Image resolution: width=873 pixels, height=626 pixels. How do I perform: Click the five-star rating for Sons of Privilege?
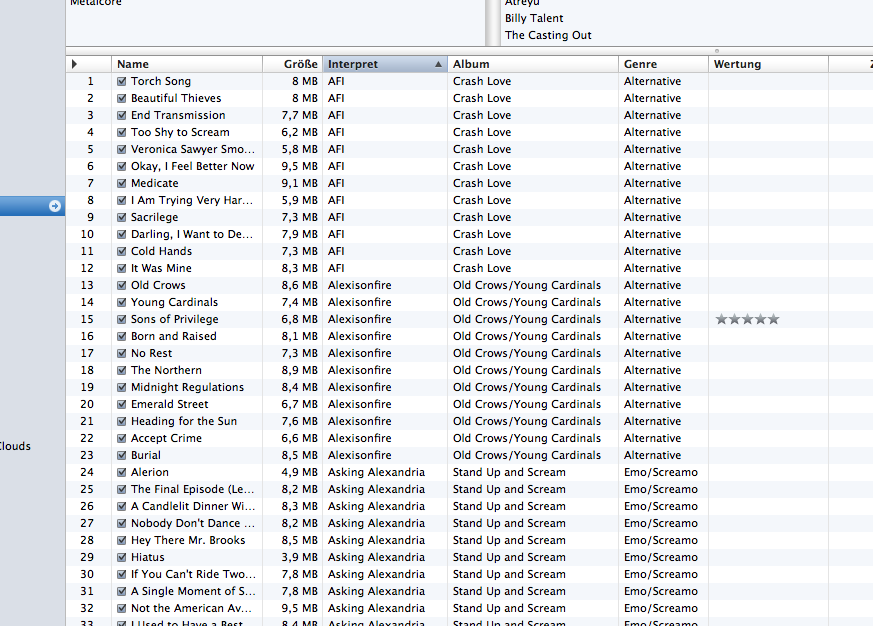(747, 319)
